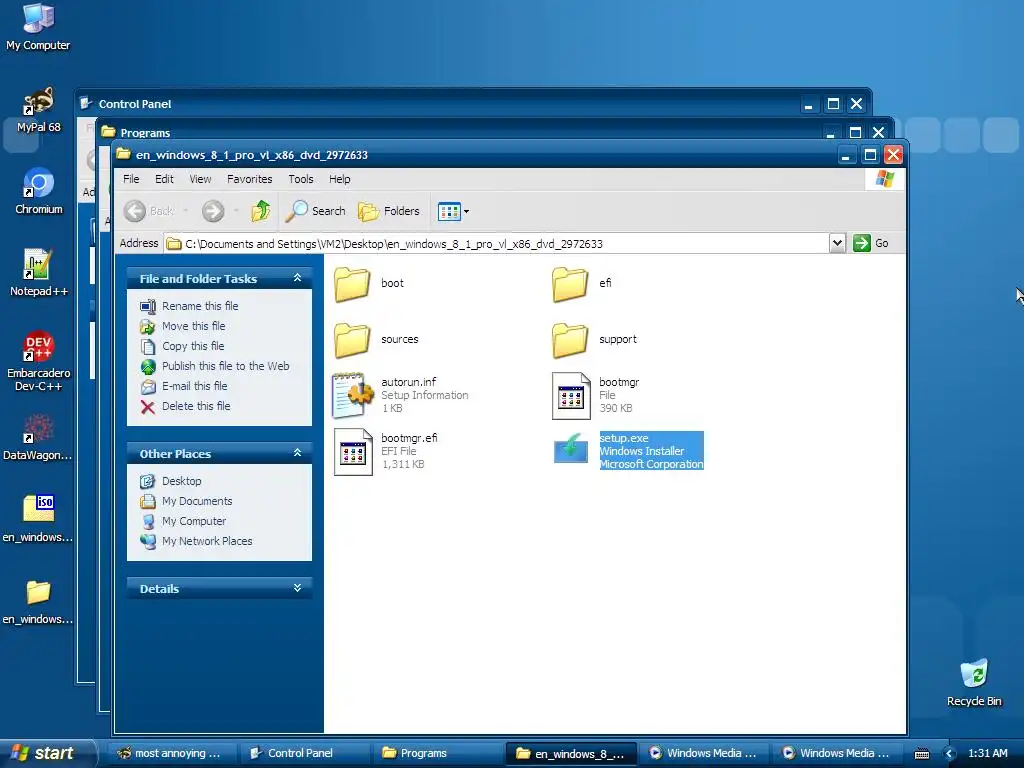This screenshot has height=768, width=1024.
Task: Click the Go button
Action: 871,243
